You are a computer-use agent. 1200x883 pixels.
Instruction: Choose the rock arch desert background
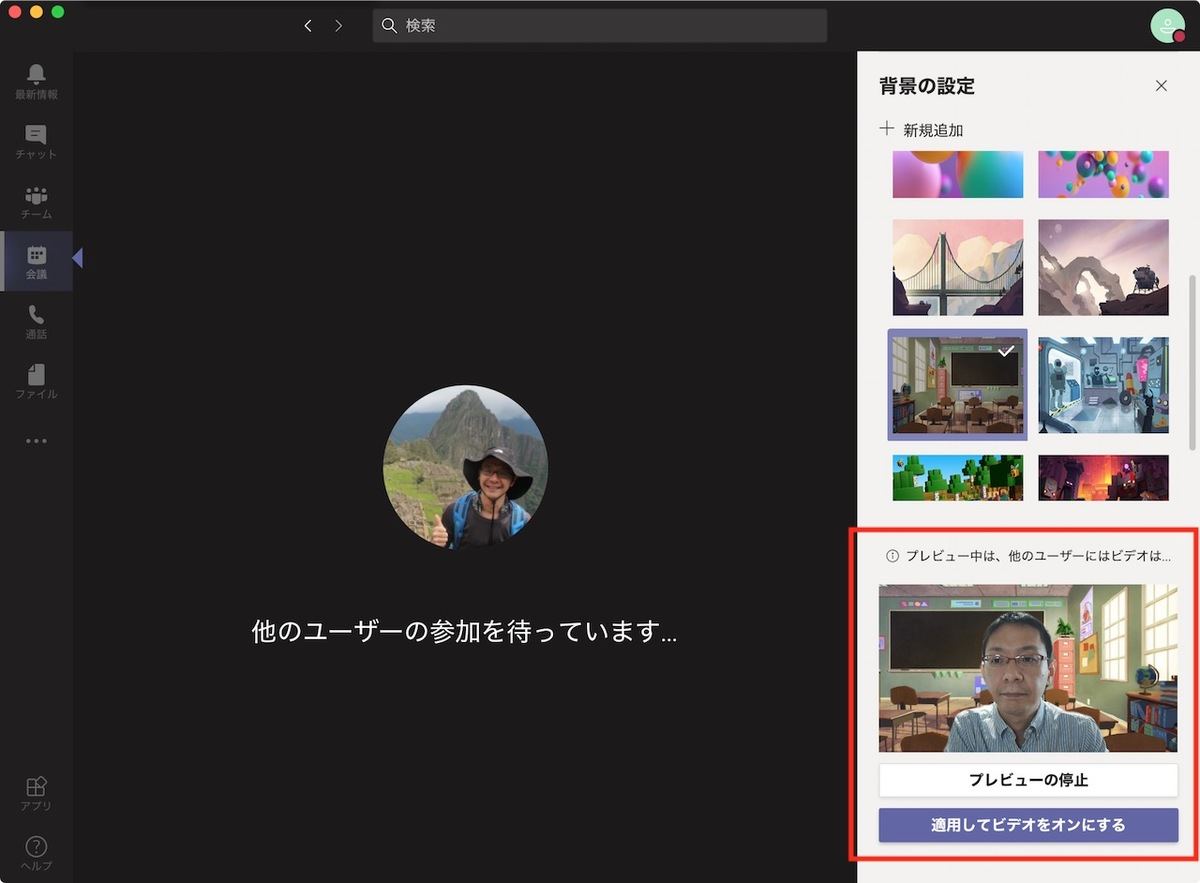click(x=1103, y=267)
